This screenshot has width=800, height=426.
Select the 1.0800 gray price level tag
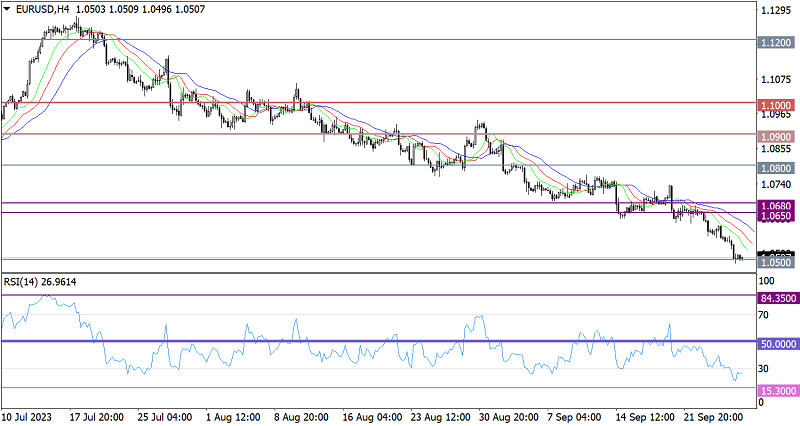[x=776, y=169]
